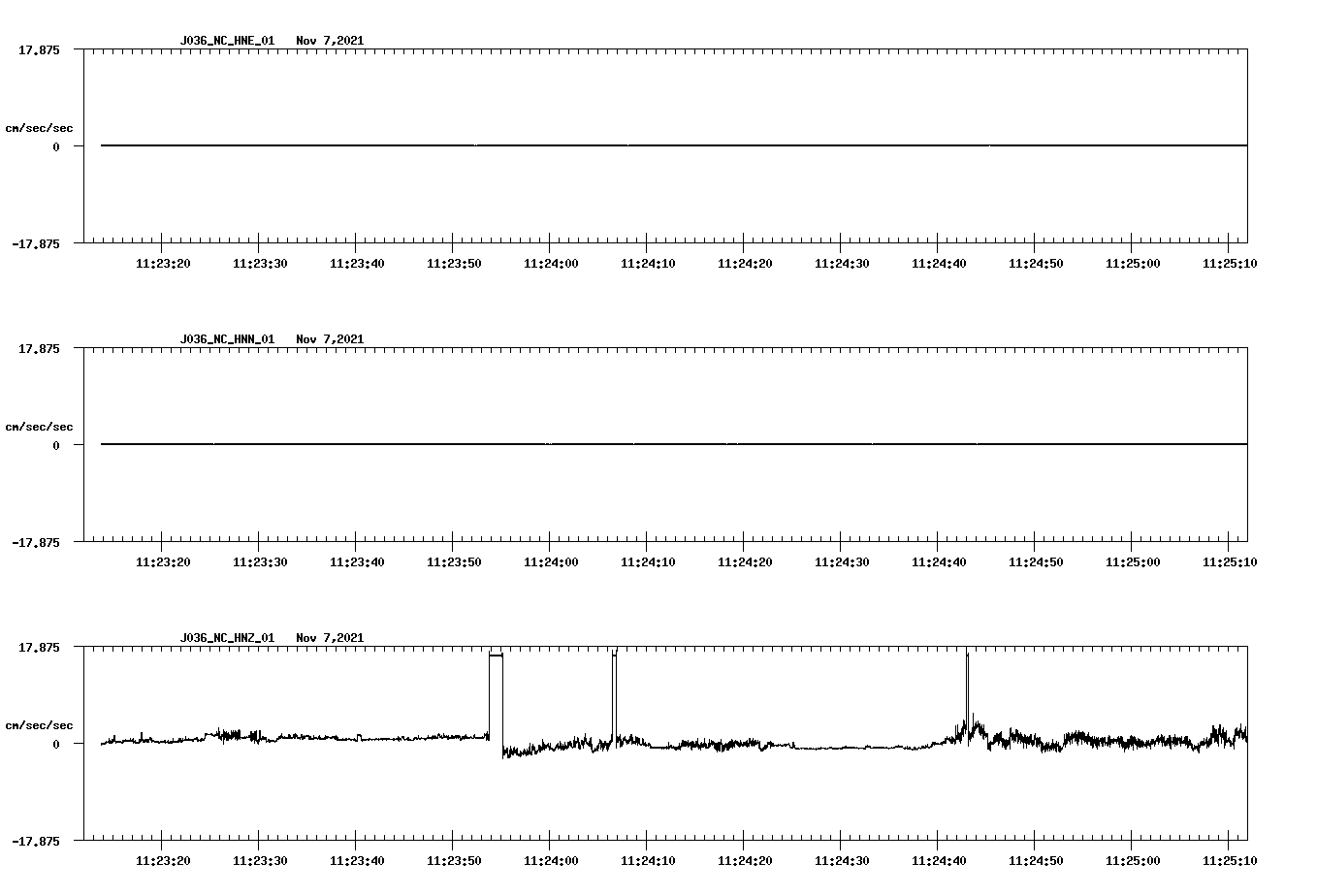Click the 0 axis value of the HNE plot

click(56, 146)
